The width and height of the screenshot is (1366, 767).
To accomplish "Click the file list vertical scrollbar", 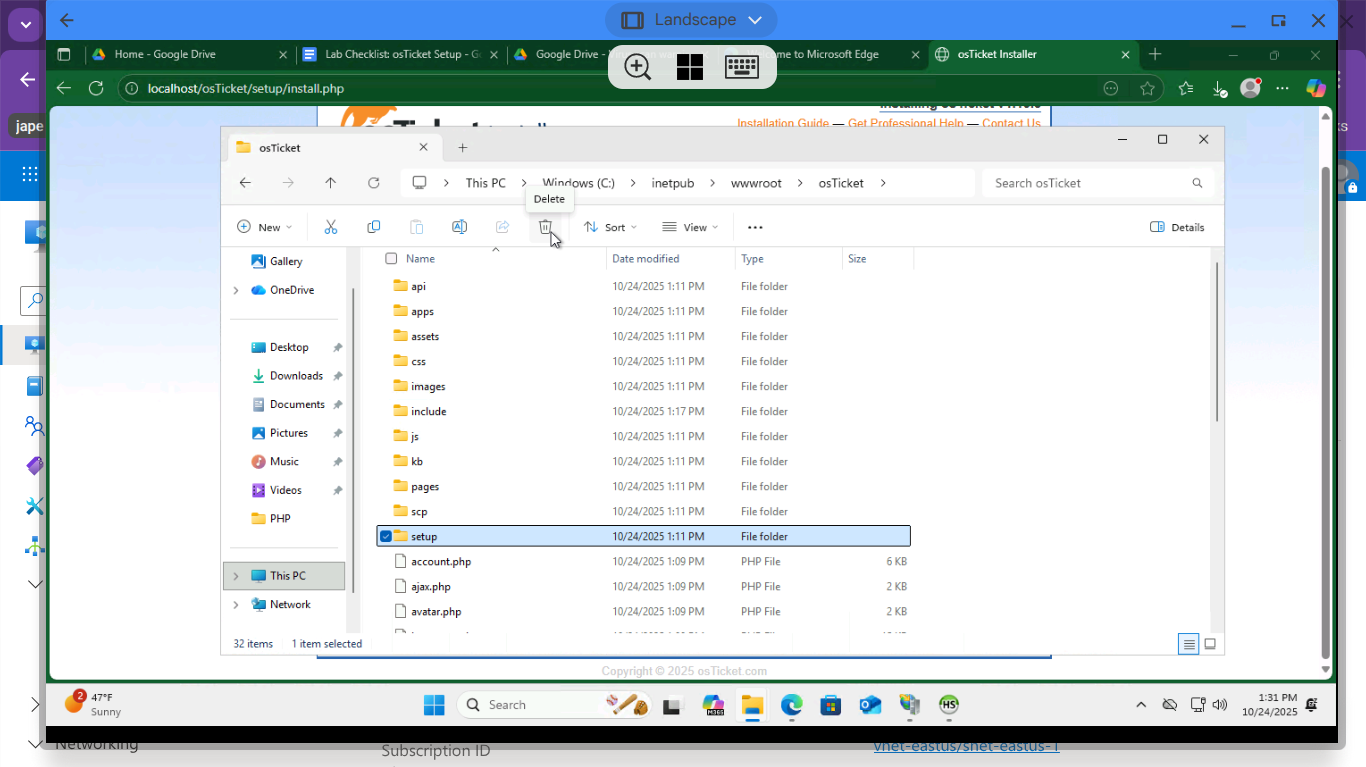I will point(1216,343).
